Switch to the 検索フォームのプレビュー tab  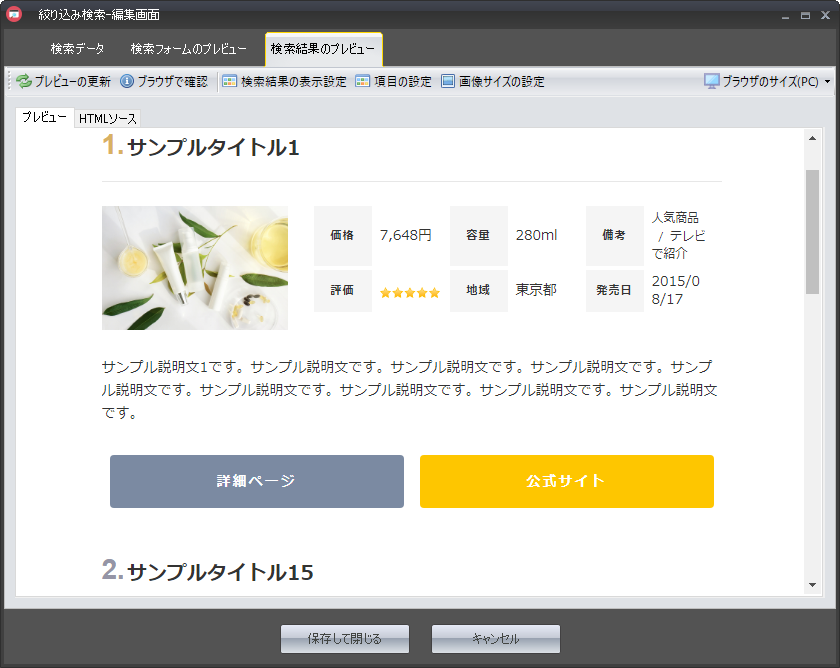pos(188,49)
